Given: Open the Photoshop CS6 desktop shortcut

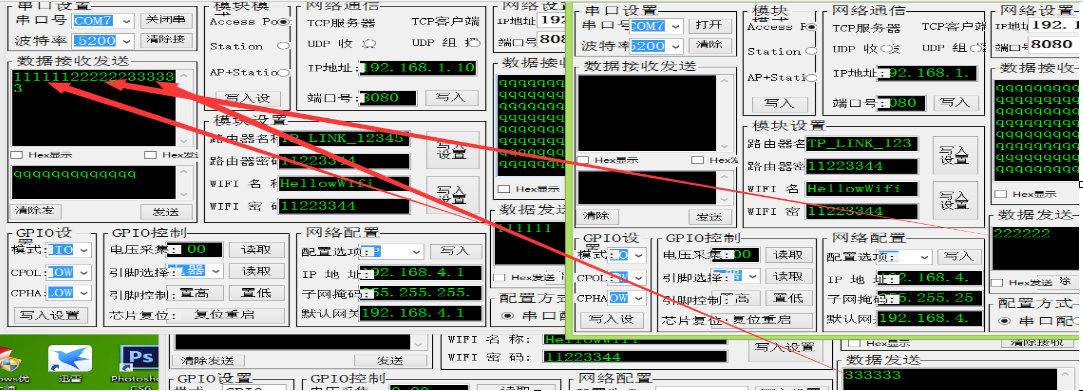Looking at the screenshot, I should click(x=140, y=364).
